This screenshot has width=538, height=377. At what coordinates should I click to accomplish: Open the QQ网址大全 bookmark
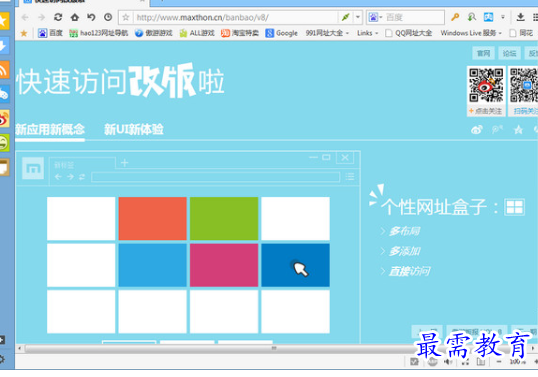click(x=408, y=33)
